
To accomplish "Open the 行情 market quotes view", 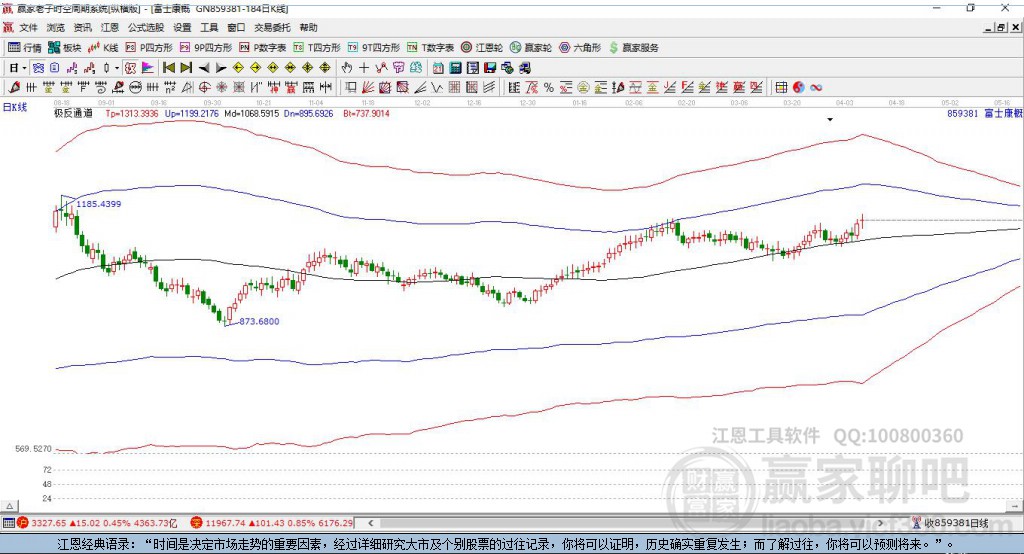I will click(x=24, y=48).
